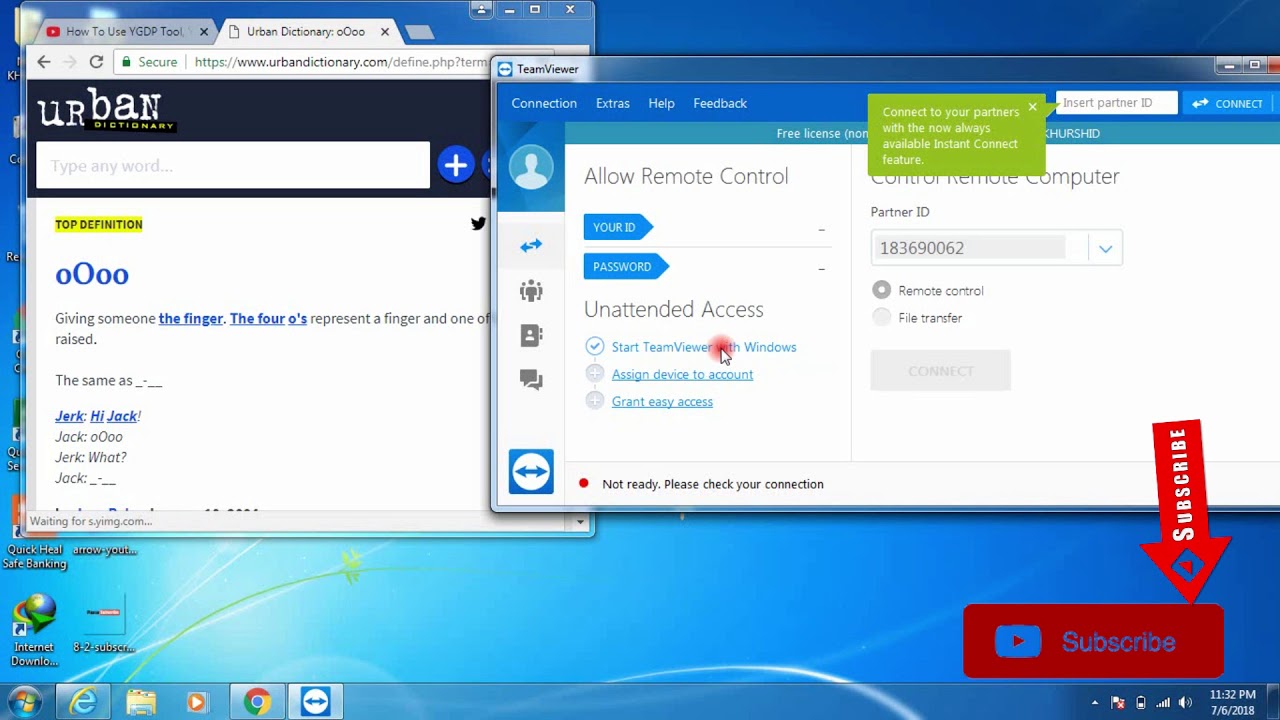Switch to TeamViewer in the taskbar
The height and width of the screenshot is (720, 1280).
315,703
